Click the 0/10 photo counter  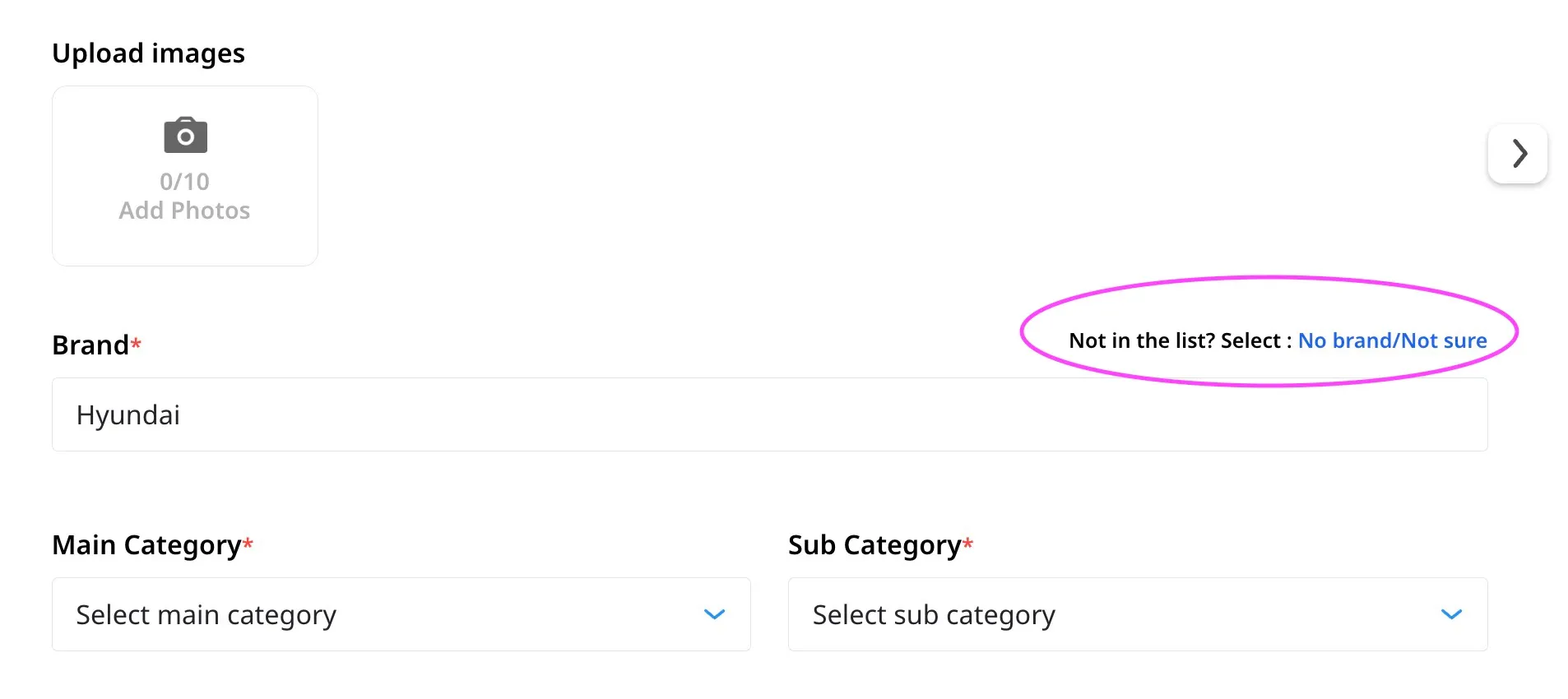[184, 181]
